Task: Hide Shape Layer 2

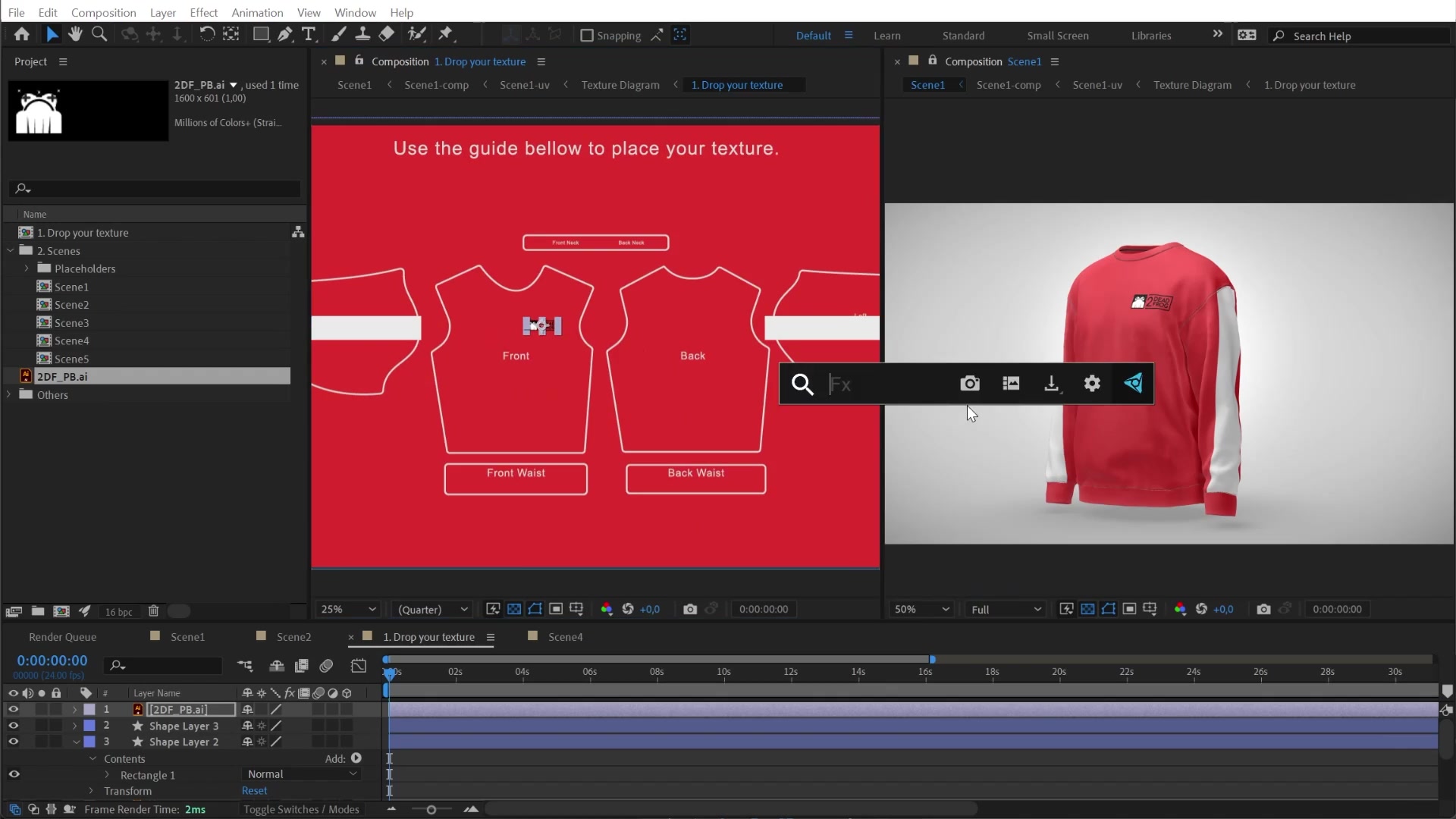Action: tap(14, 742)
